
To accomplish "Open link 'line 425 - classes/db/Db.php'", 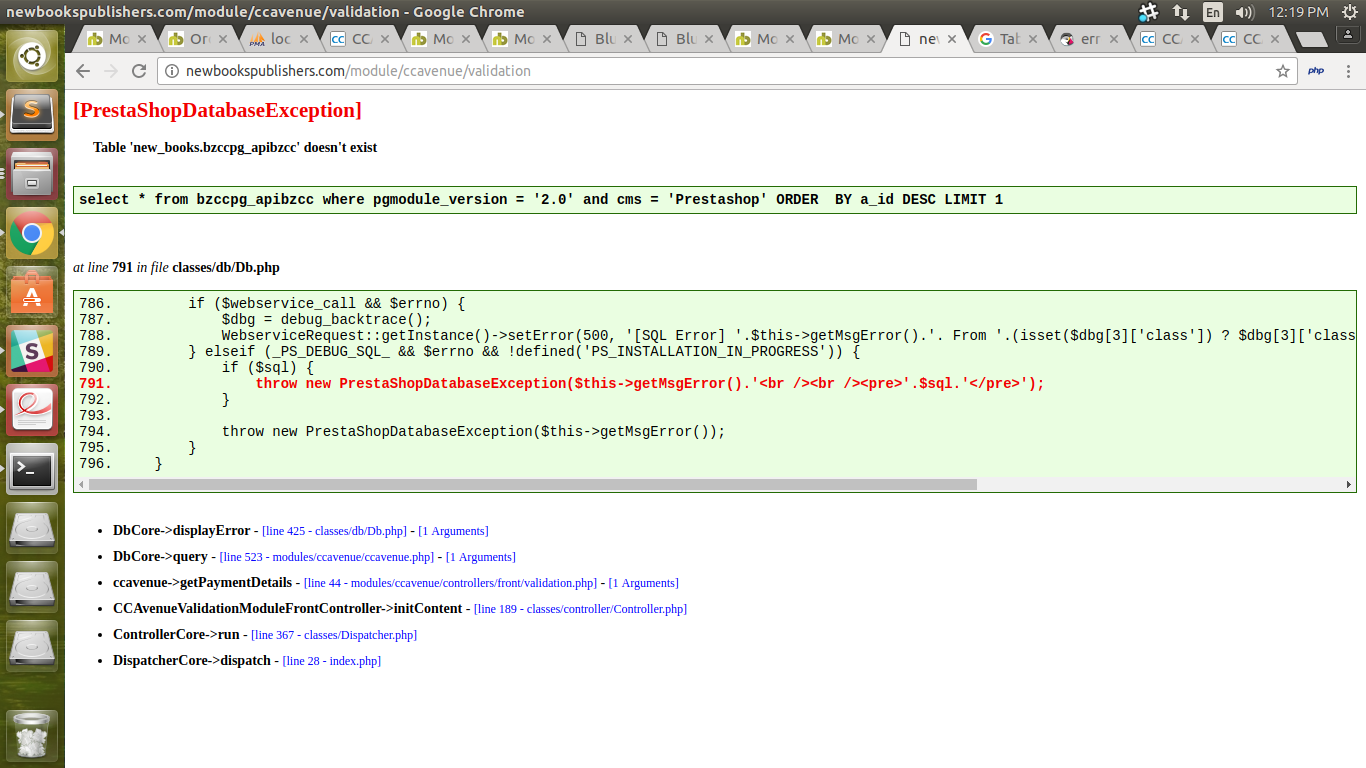I will (334, 531).
